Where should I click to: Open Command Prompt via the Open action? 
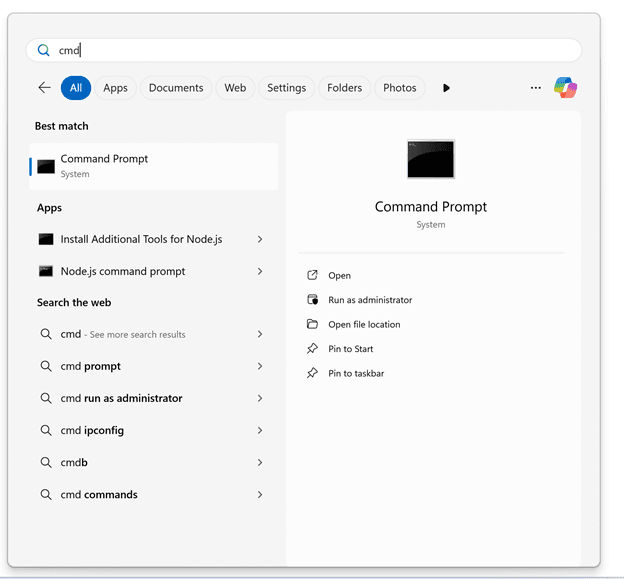click(x=339, y=275)
